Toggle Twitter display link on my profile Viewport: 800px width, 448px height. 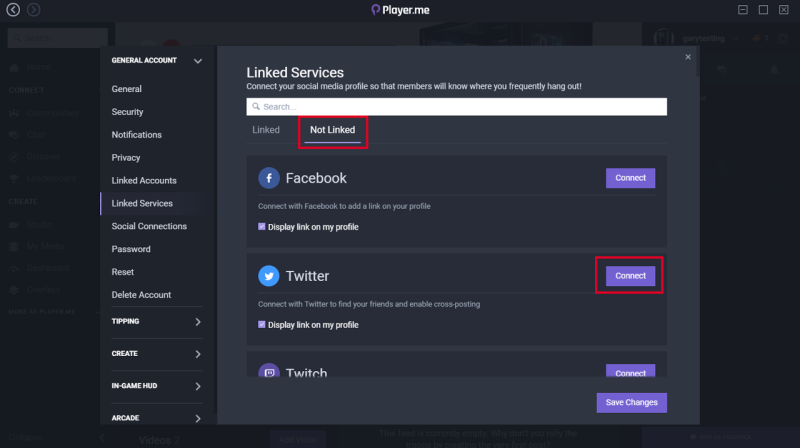(x=262, y=325)
